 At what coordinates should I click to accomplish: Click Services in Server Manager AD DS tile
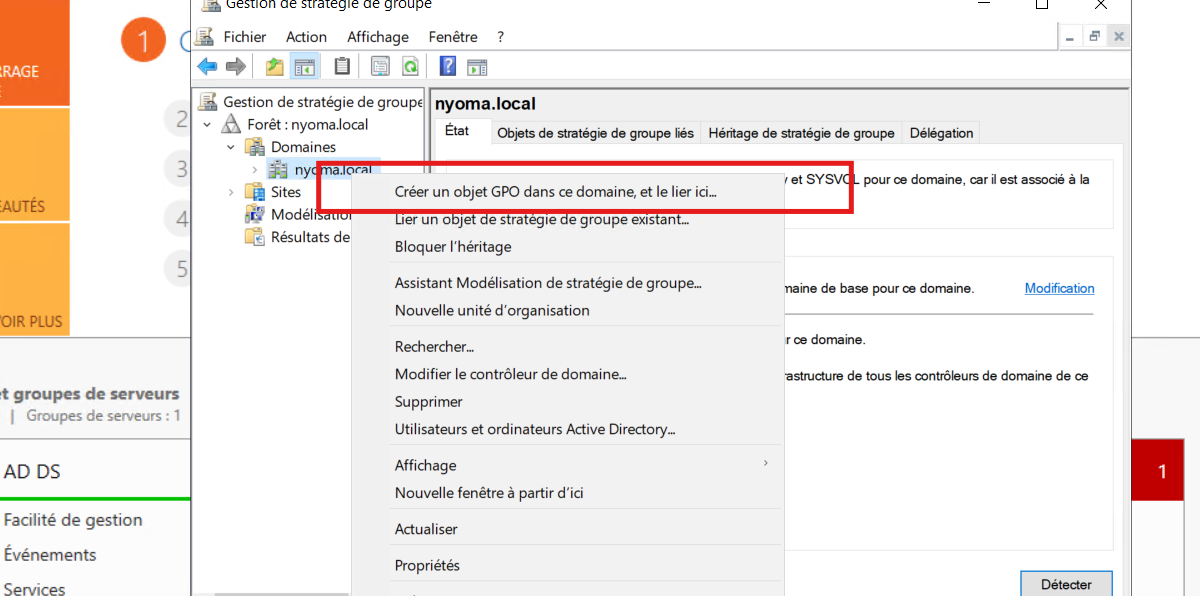[34, 589]
